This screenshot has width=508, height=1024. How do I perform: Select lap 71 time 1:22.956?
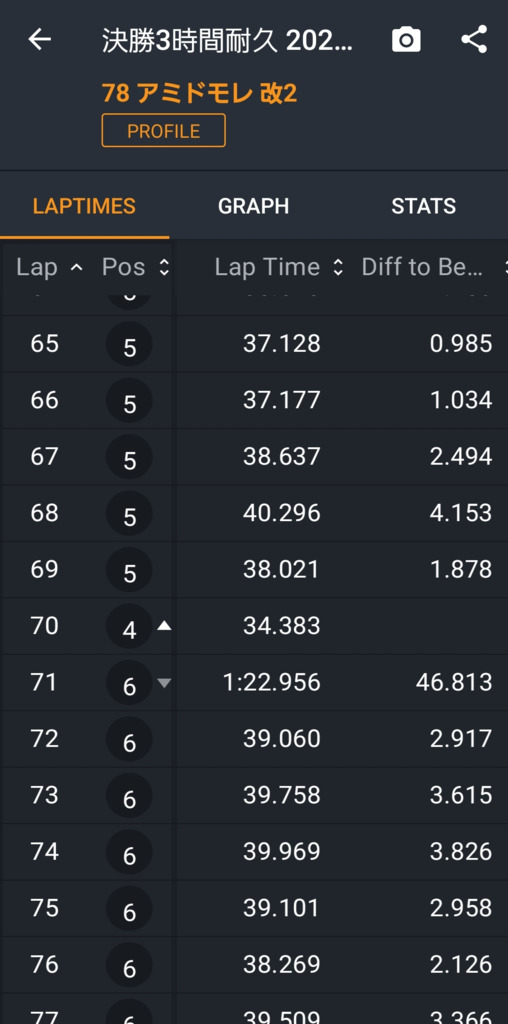272,682
